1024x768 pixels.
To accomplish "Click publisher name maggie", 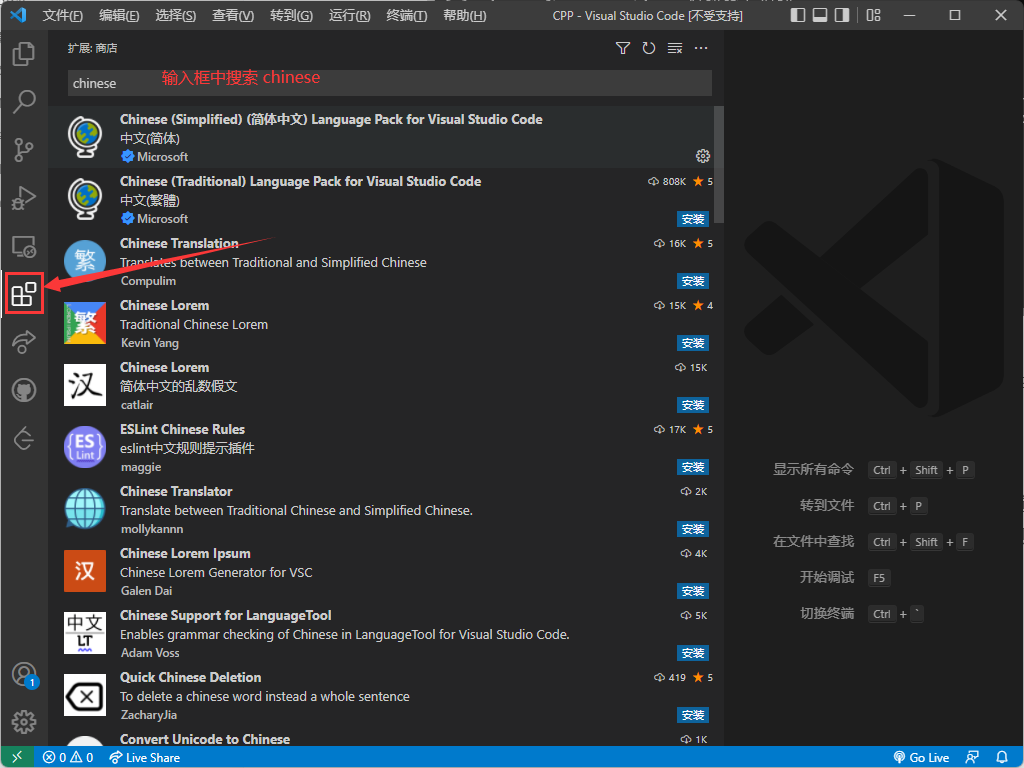I will [141, 467].
